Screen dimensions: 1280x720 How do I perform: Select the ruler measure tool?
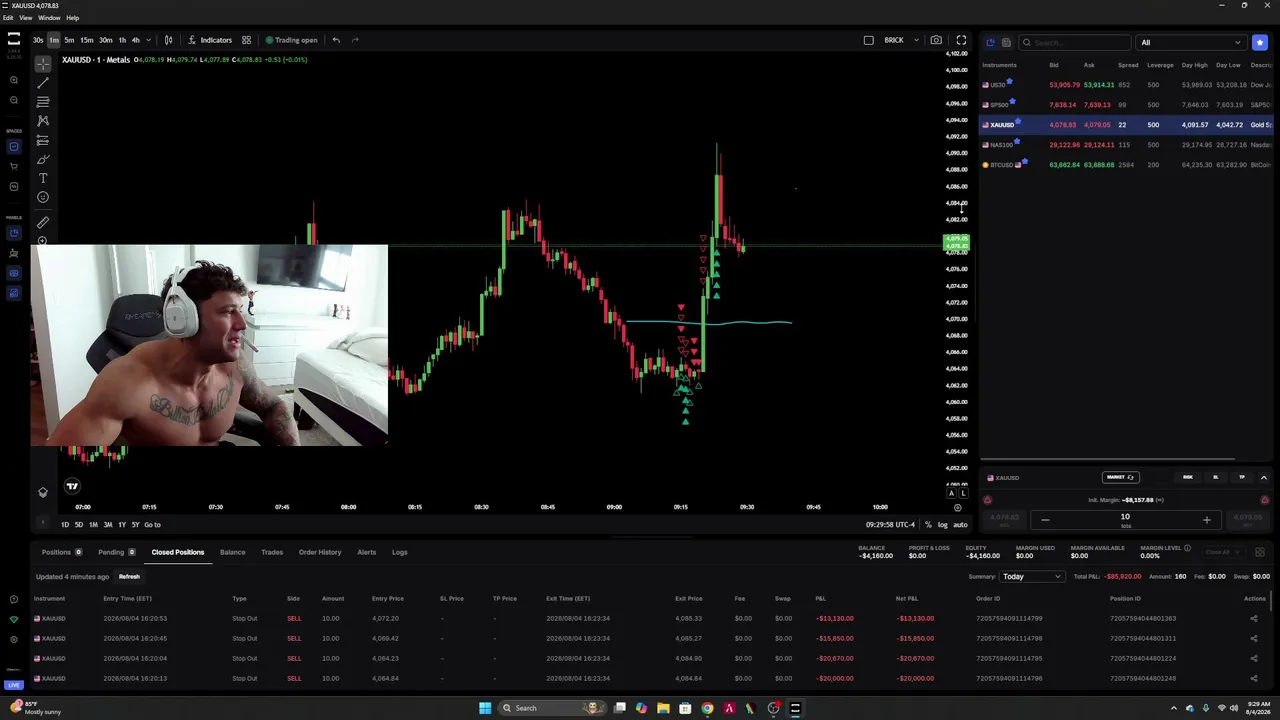(43, 222)
